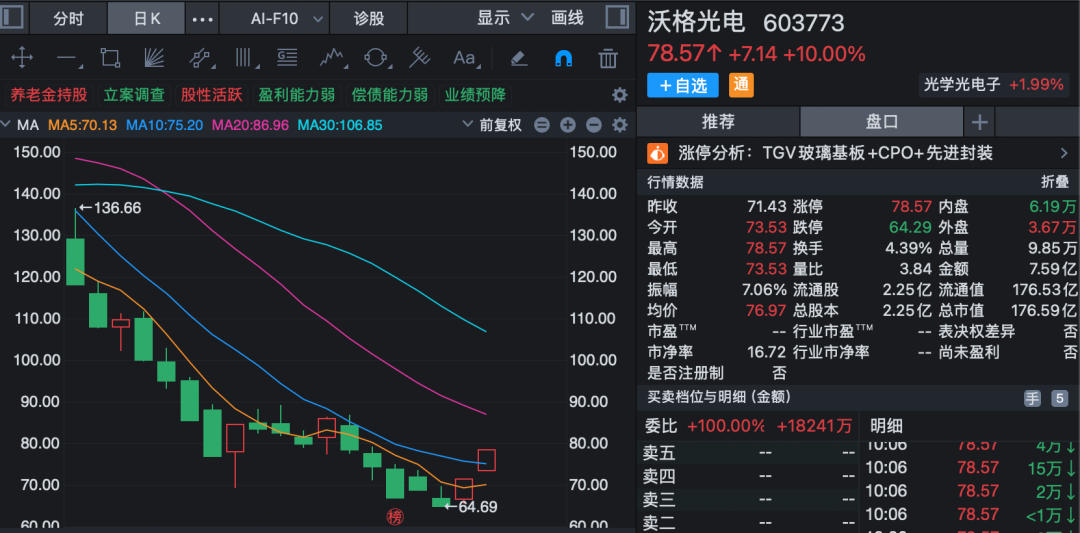Expand 涨停分析 details arrow
The width and height of the screenshot is (1080, 533).
coord(1063,153)
